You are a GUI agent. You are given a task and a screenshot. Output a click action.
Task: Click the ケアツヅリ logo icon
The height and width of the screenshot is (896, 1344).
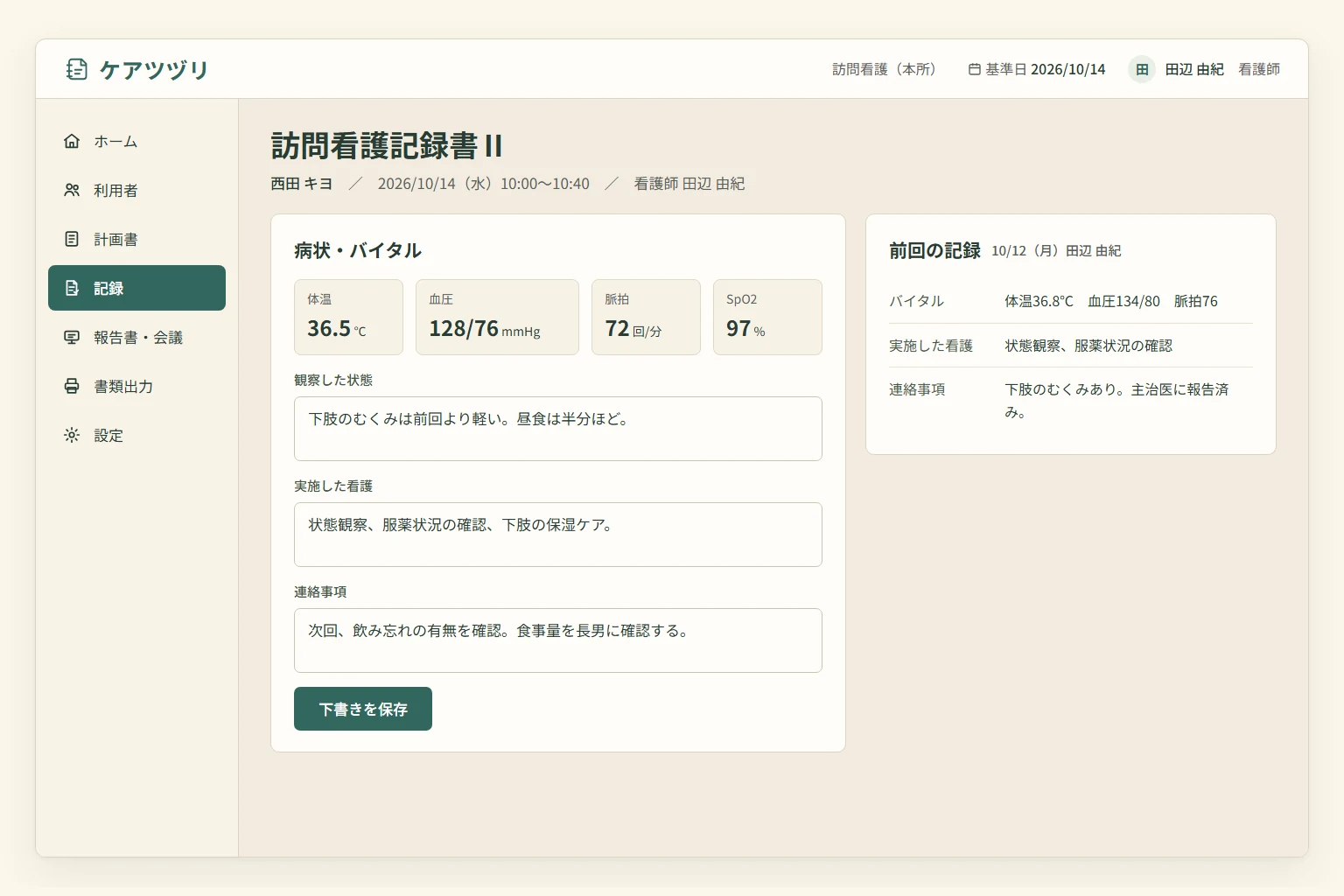76,69
